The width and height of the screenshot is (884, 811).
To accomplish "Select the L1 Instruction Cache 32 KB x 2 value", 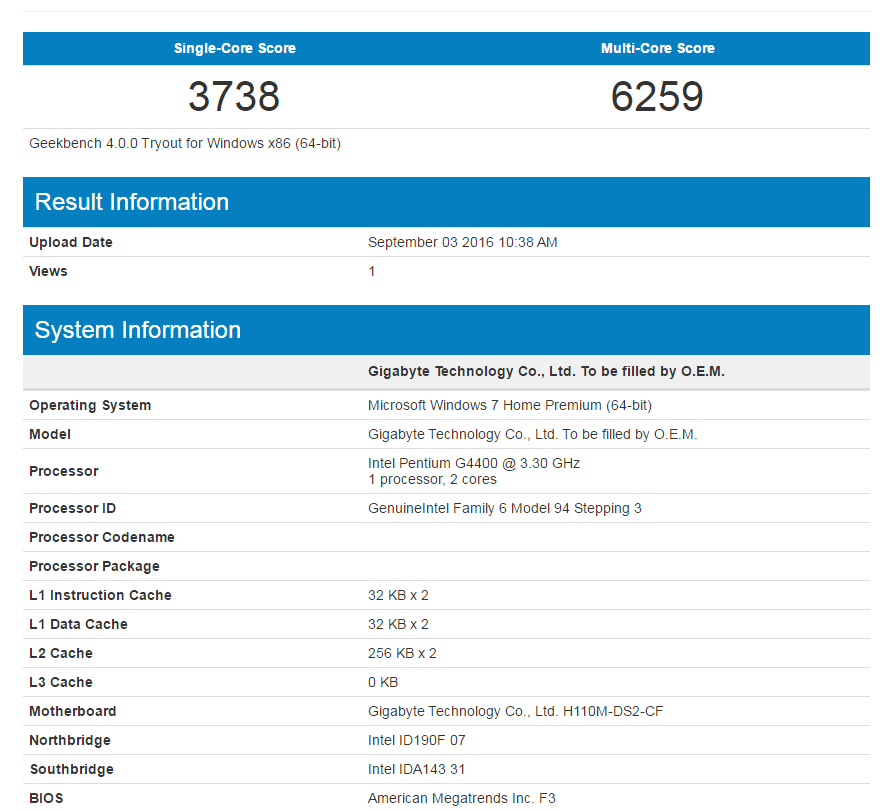I will click(398, 596).
